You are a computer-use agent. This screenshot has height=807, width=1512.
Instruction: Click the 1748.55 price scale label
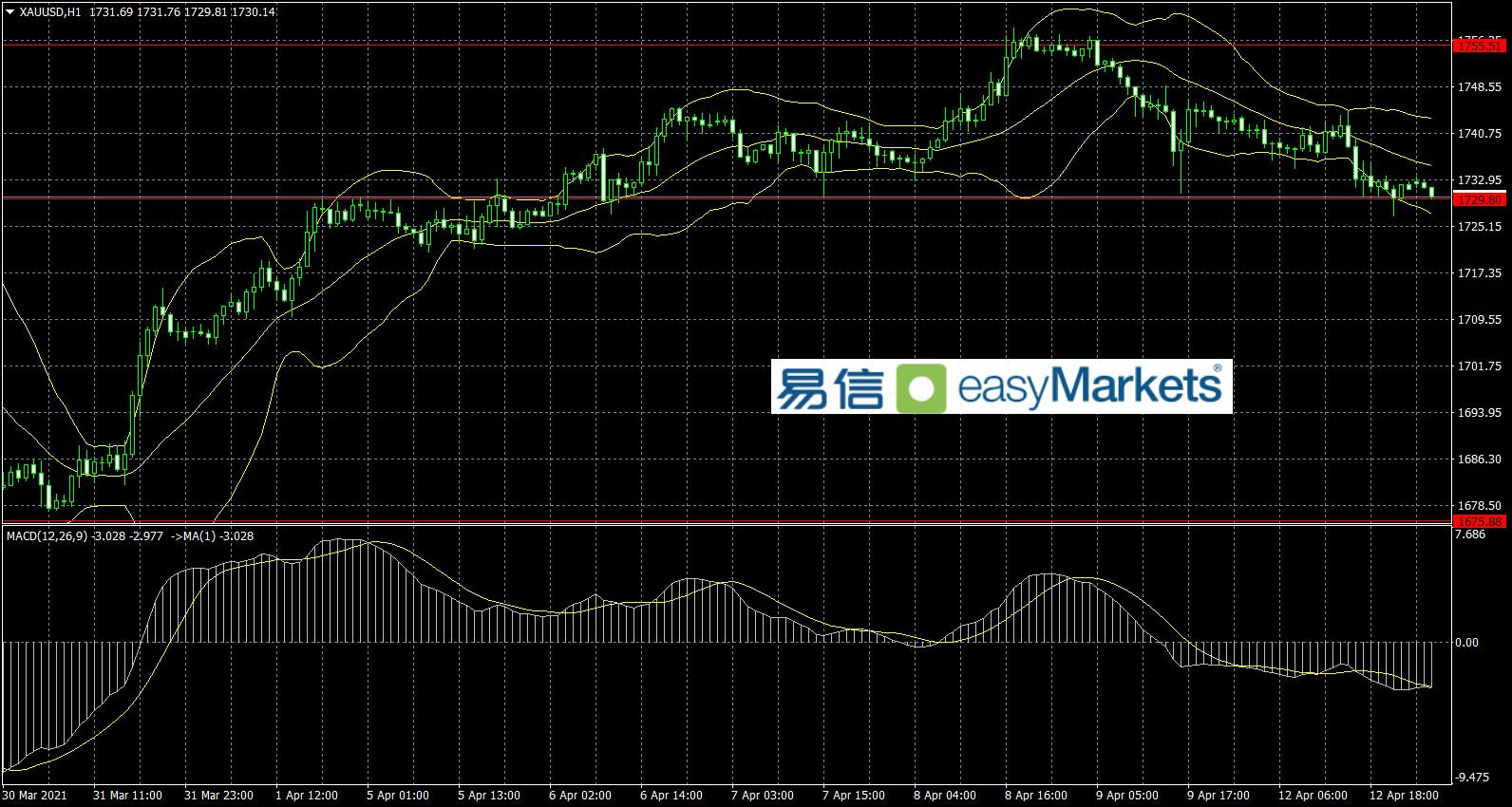coord(1479,87)
